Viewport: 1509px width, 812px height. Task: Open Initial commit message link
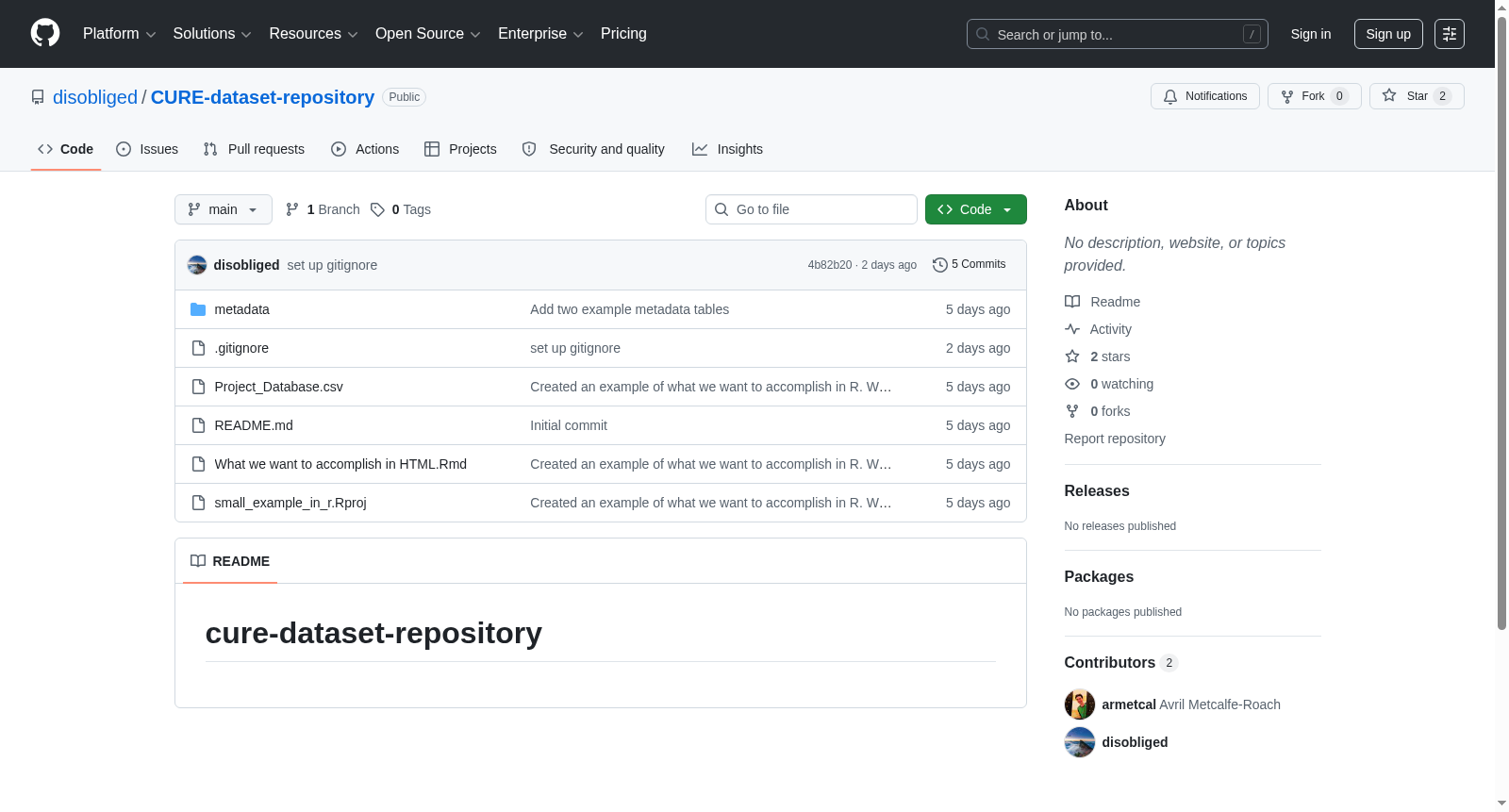(x=569, y=425)
